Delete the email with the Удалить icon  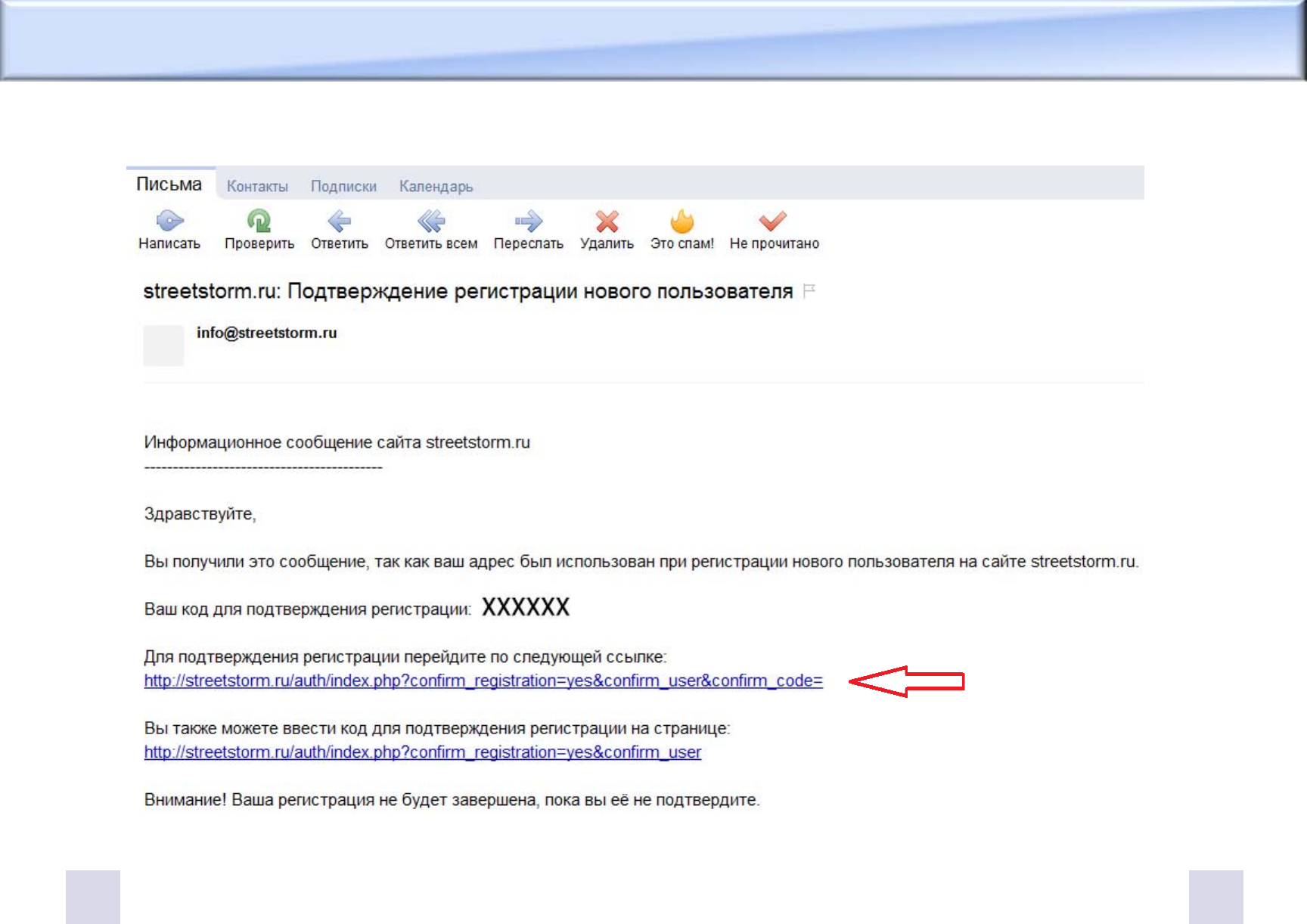pyautogui.click(x=607, y=222)
